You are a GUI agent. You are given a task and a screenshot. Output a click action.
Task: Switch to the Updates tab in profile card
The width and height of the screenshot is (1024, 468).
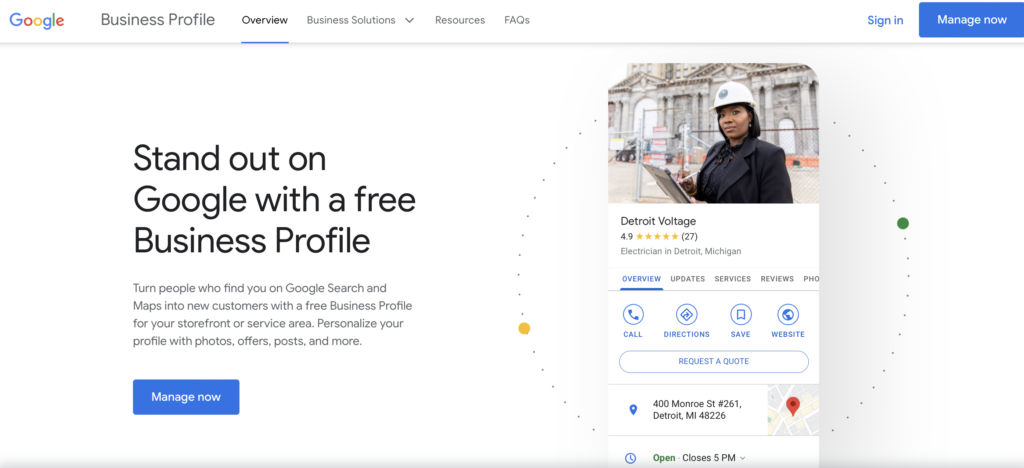[688, 279]
